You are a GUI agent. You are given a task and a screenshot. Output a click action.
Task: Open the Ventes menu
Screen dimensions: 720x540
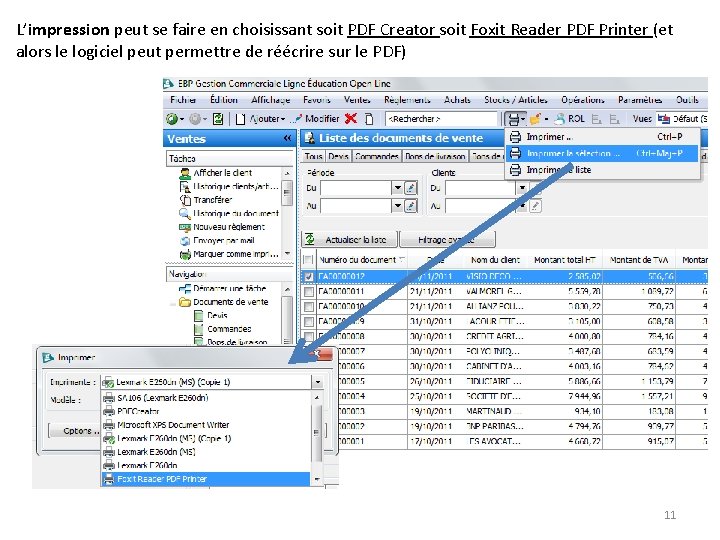(357, 100)
